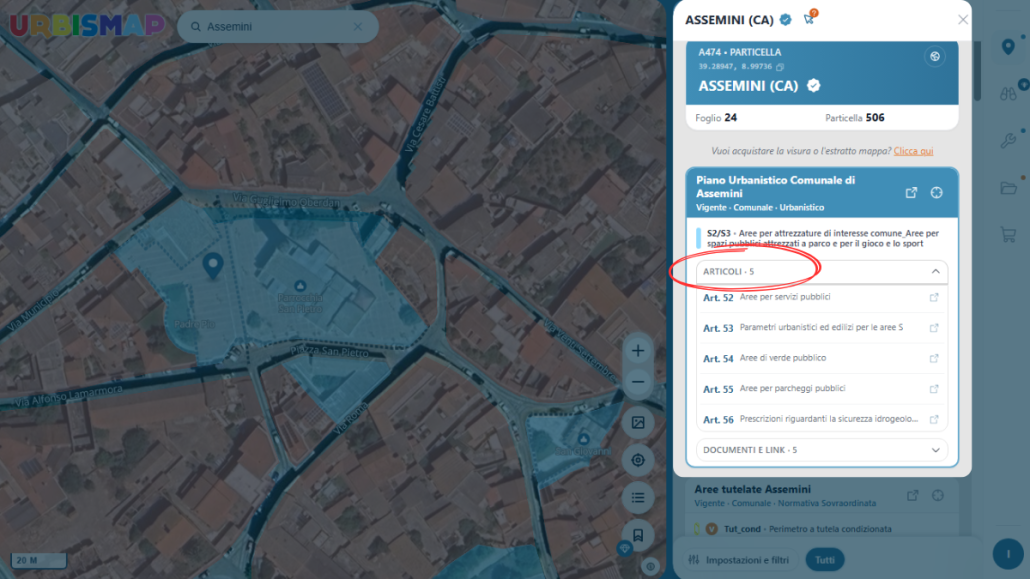Open the shopping cart in right sidebar
The height and width of the screenshot is (579, 1030).
click(1008, 235)
